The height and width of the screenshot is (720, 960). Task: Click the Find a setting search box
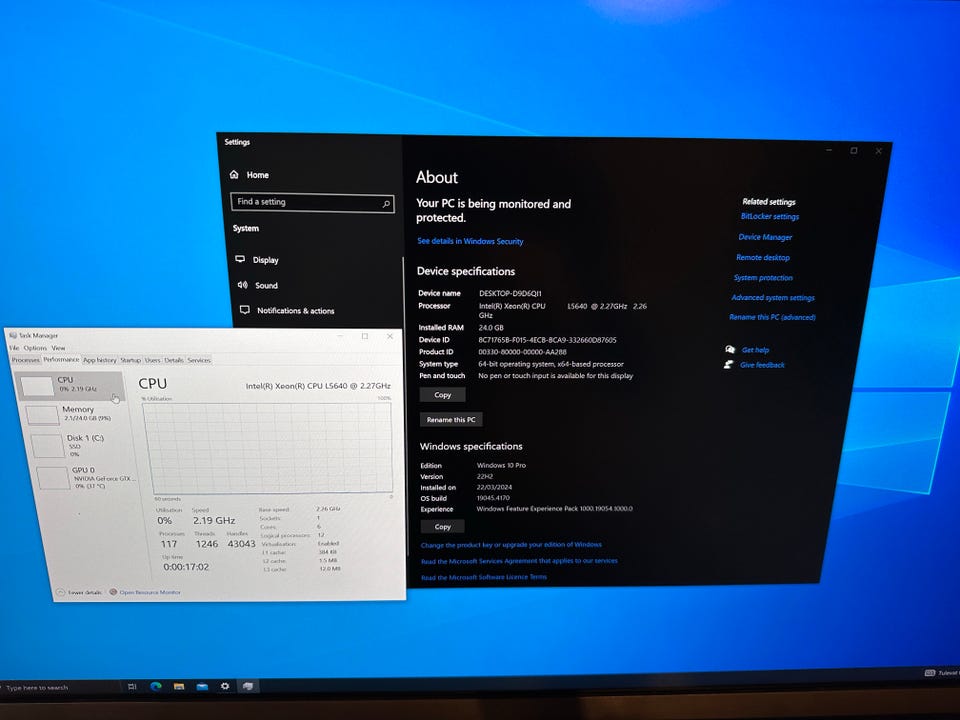(312, 203)
